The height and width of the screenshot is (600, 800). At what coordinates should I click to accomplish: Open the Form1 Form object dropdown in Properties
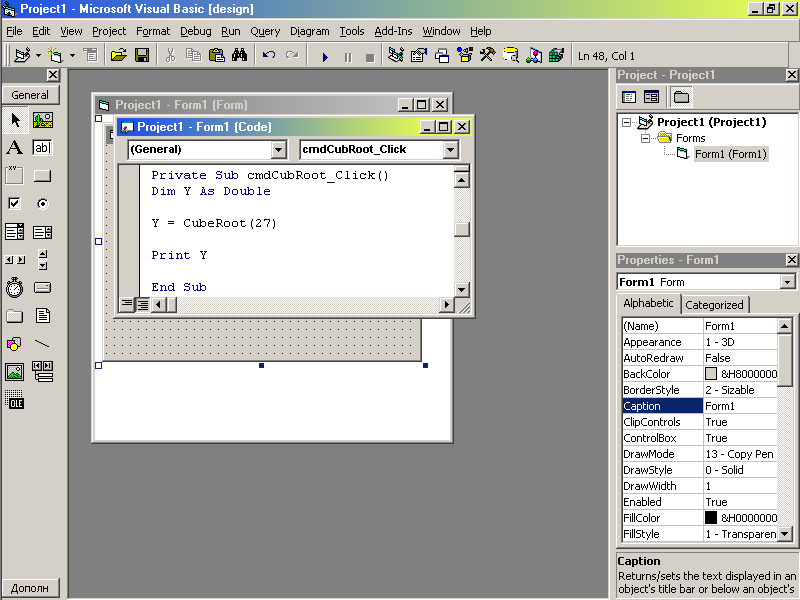coord(787,282)
